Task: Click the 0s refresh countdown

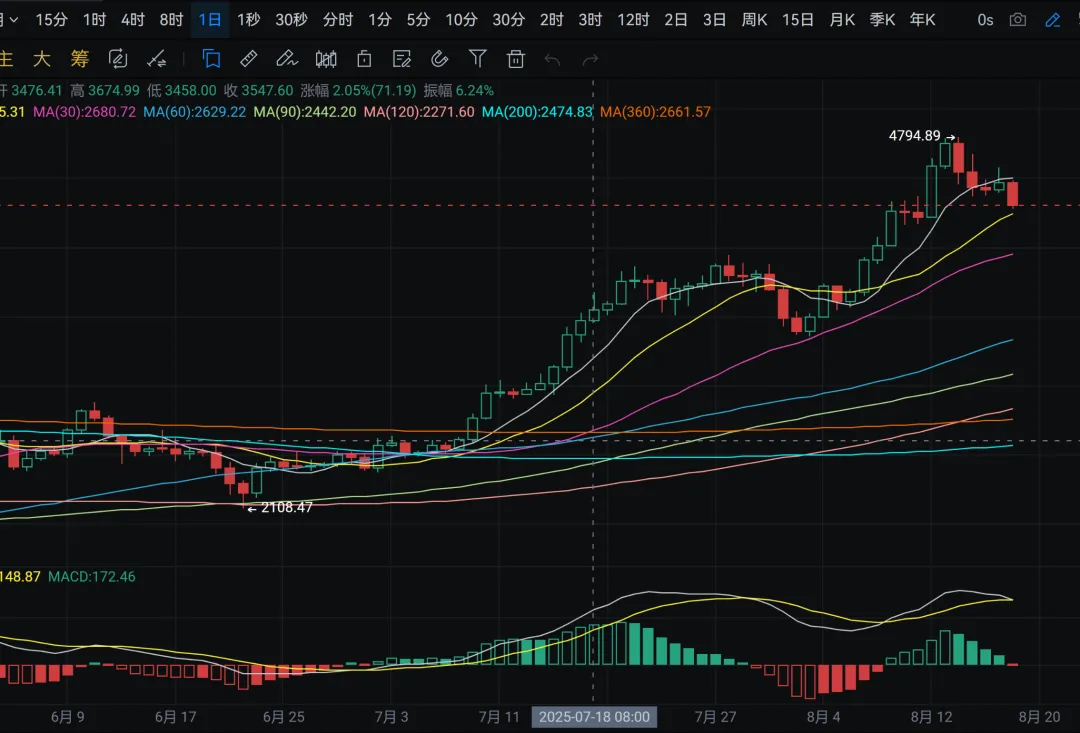Action: point(985,20)
